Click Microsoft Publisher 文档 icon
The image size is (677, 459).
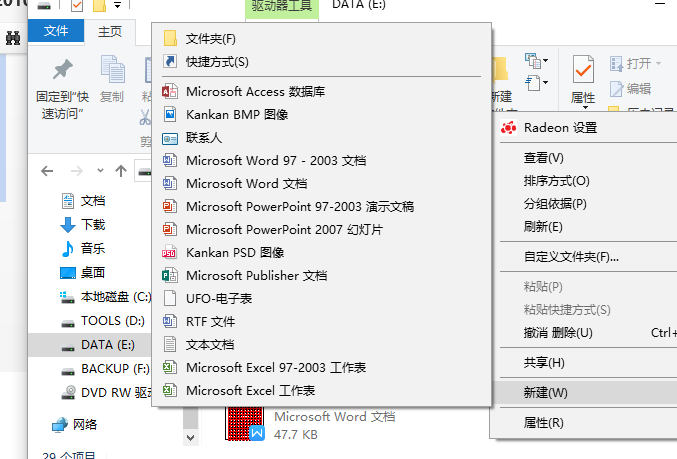170,275
